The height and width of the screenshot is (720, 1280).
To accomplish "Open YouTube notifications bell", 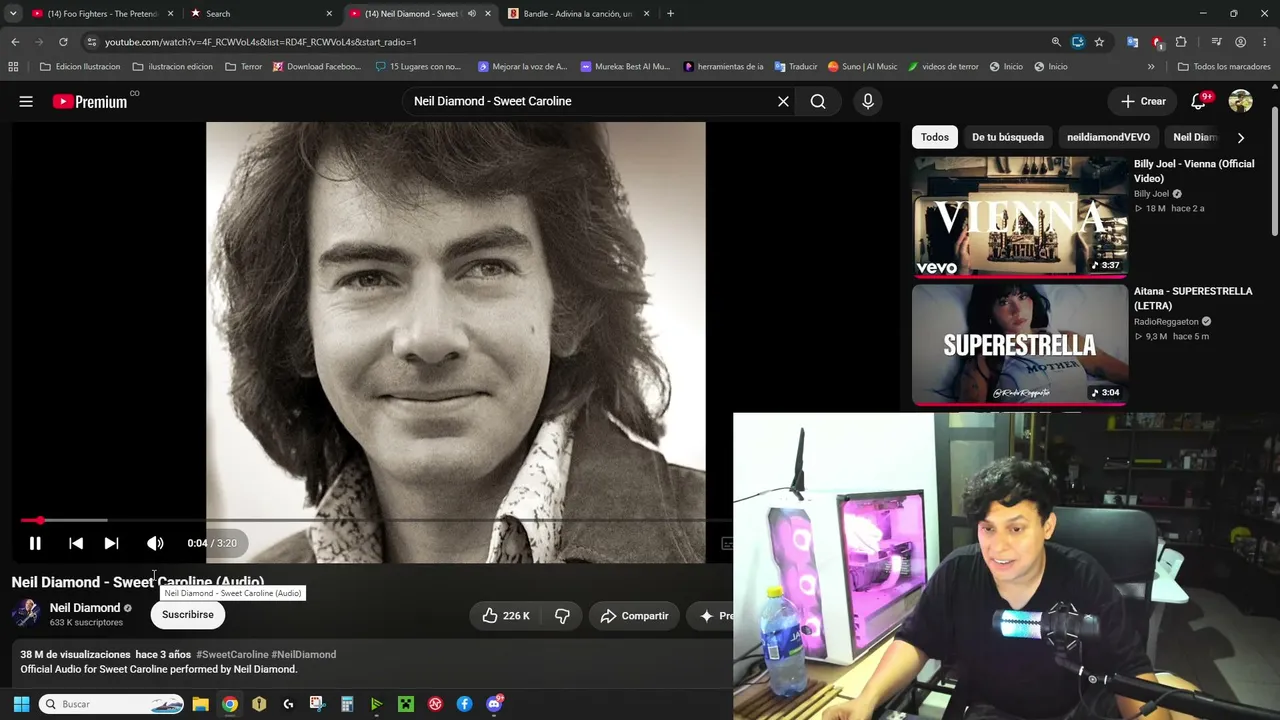I will (x=1198, y=101).
